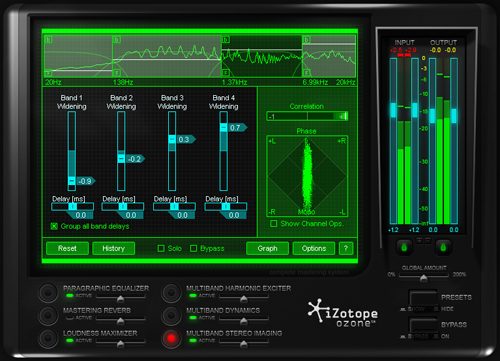This screenshot has height=361, width=500.
Task: Click the Correlation meter bar
Action: click(x=307, y=116)
